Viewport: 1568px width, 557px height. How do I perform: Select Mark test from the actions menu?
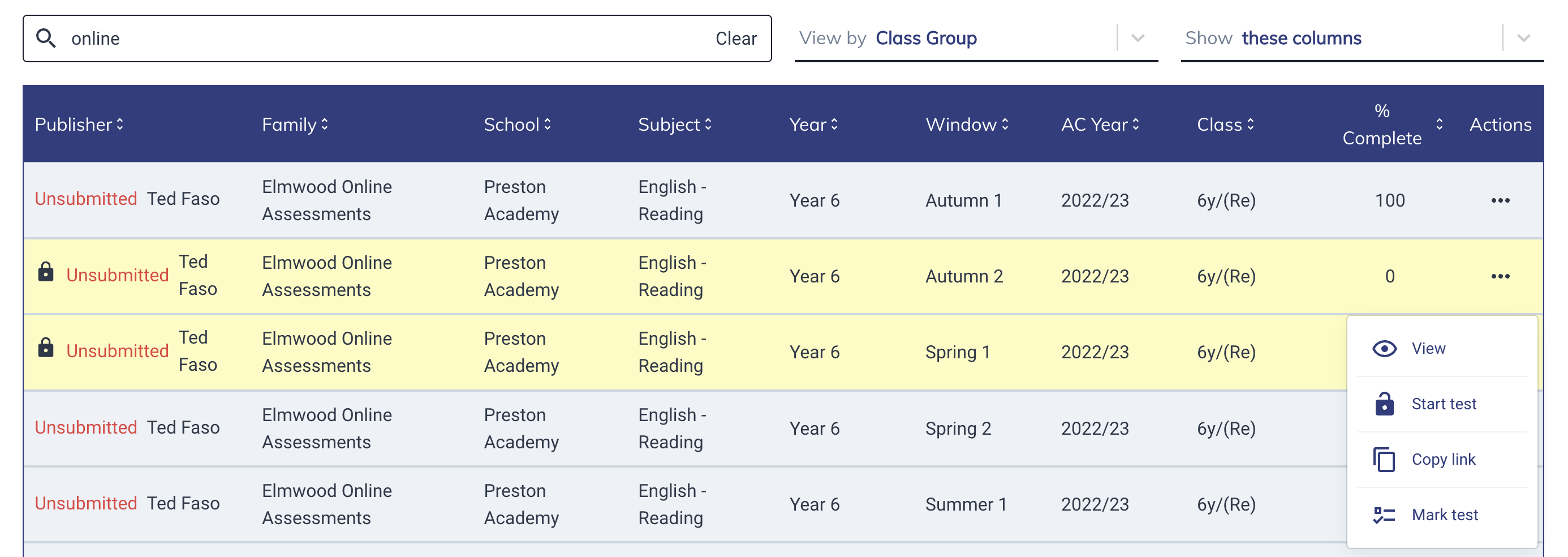click(1442, 515)
